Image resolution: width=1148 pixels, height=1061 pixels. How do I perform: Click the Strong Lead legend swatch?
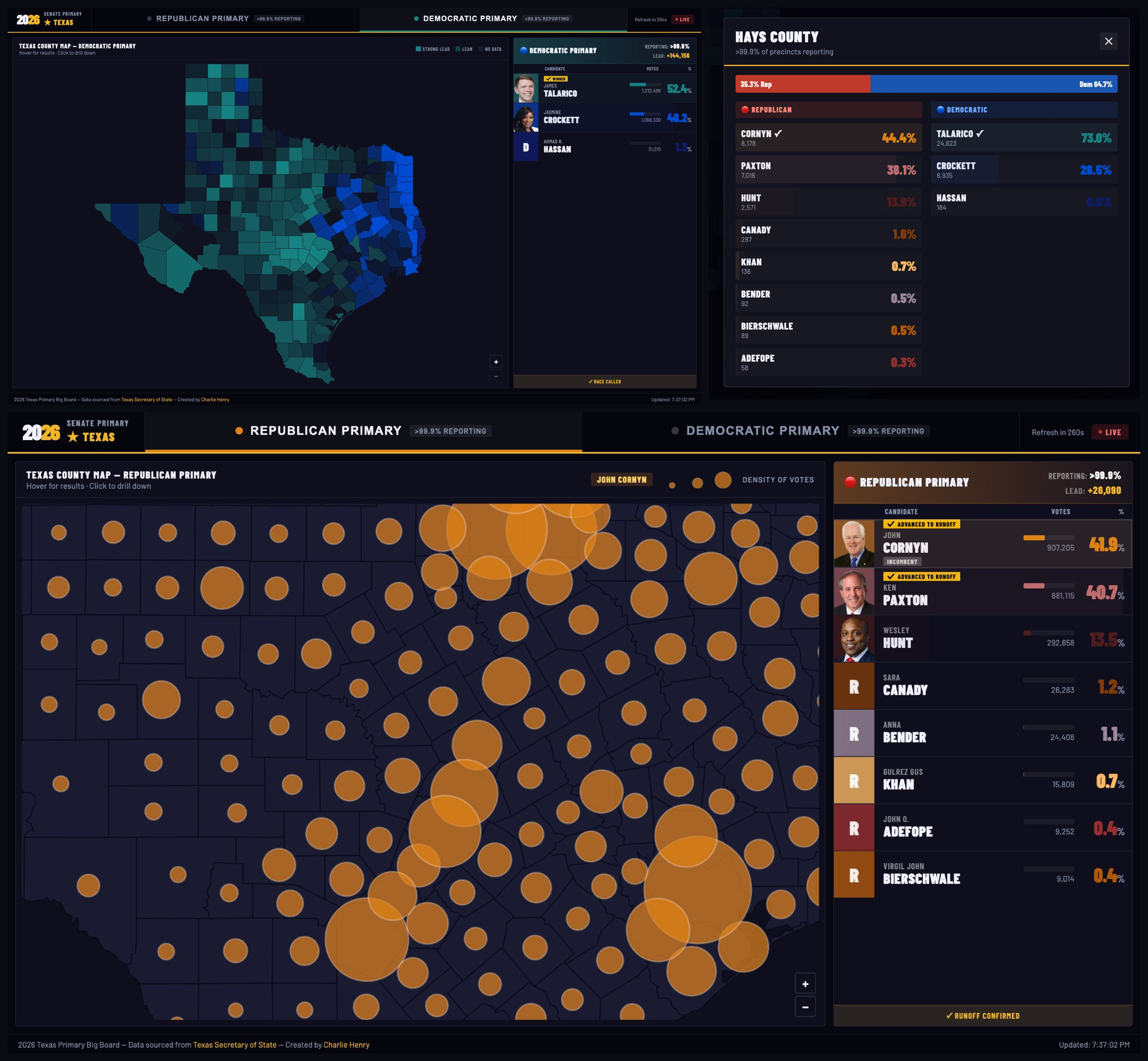(419, 49)
